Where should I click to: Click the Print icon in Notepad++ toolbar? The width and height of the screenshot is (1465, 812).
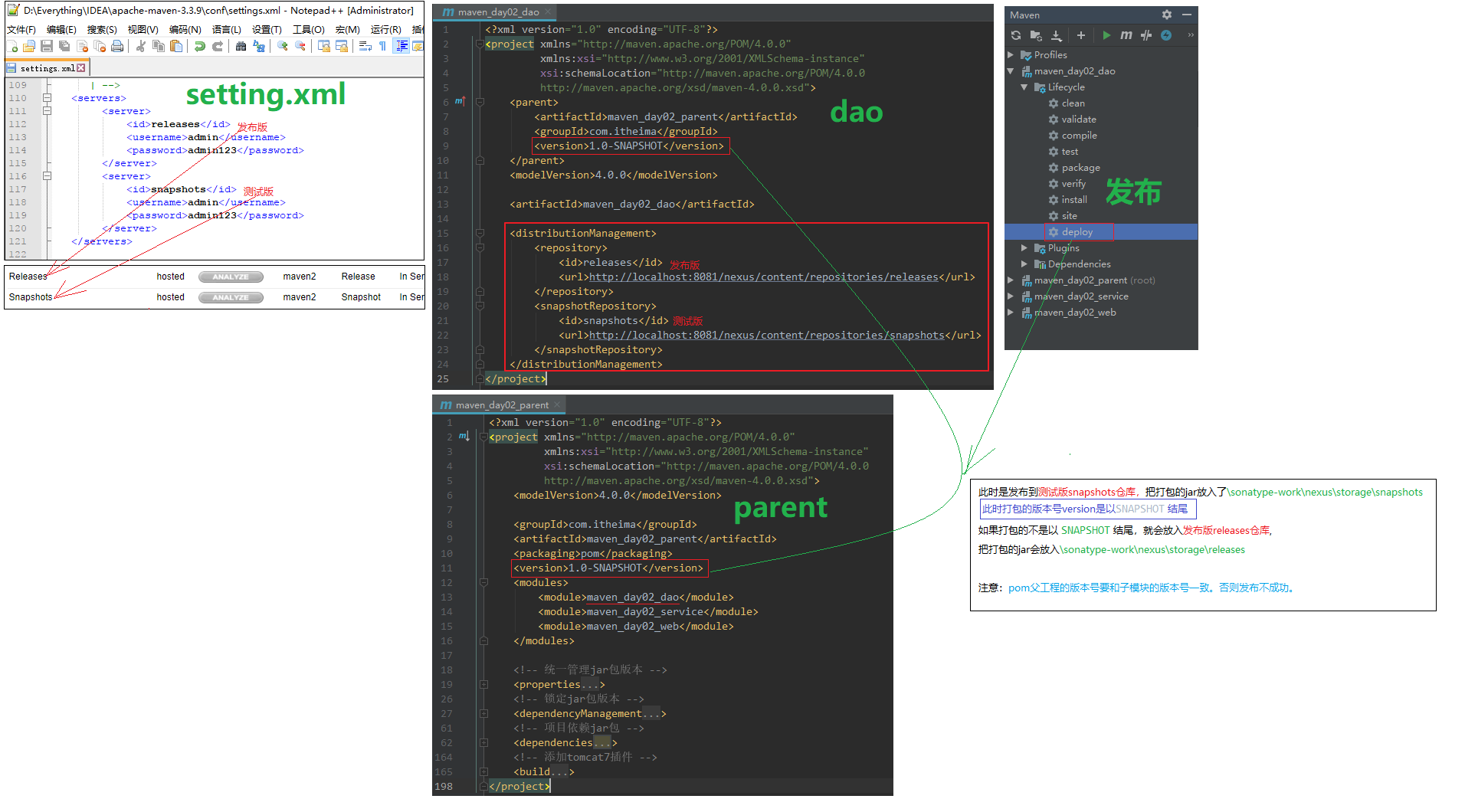coord(117,46)
